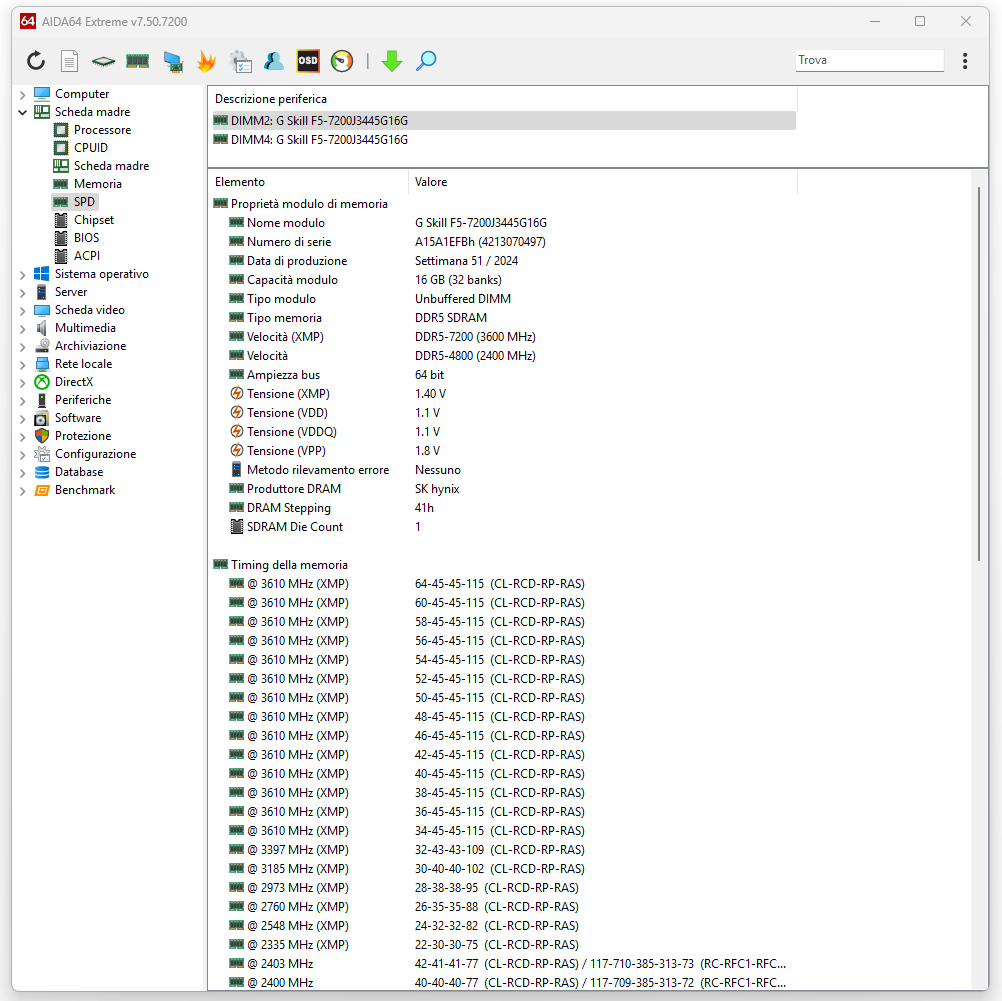Click the user account toolbar icon
1002x1001 pixels.
(274, 61)
